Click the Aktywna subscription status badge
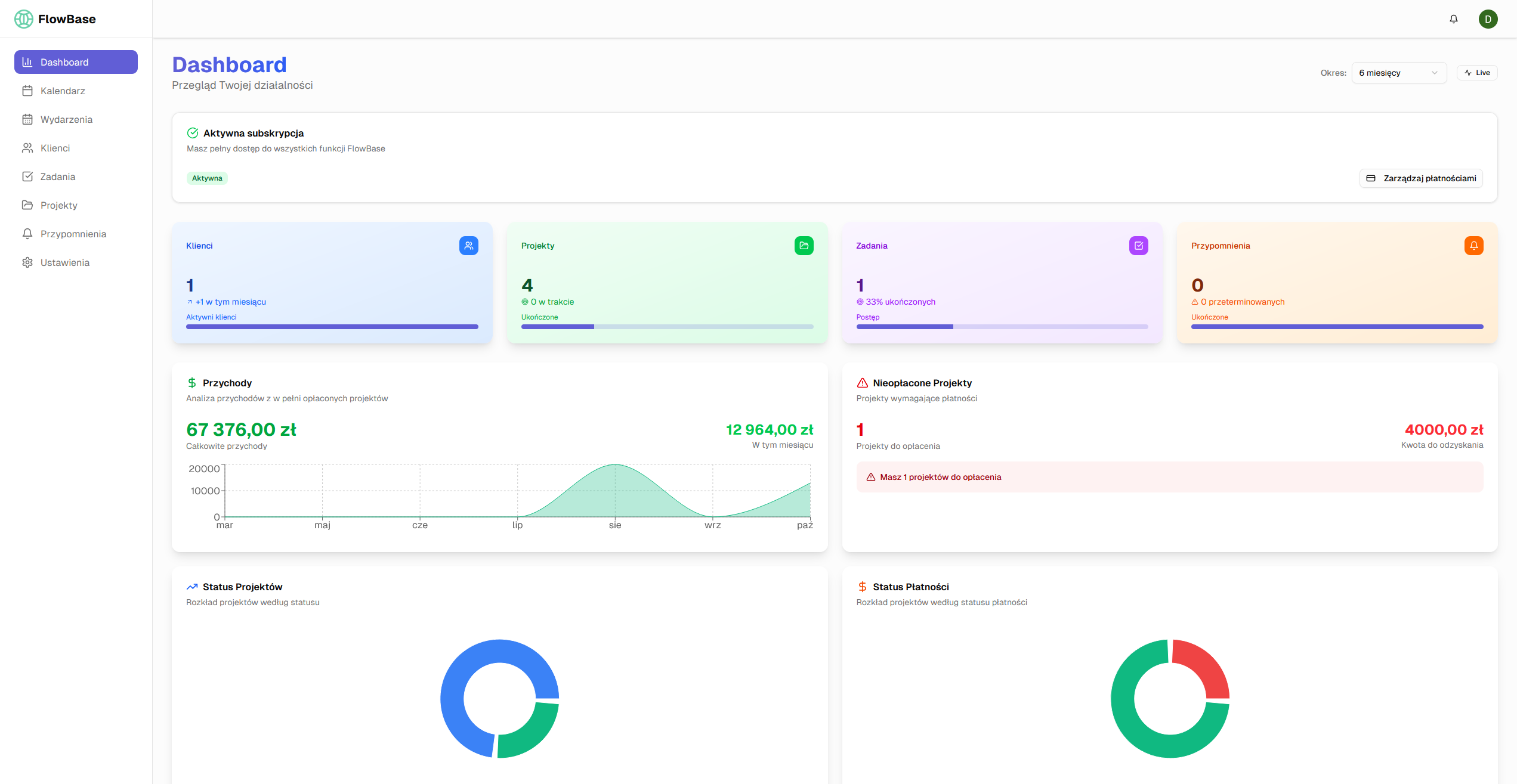The width and height of the screenshot is (1517, 784). coord(207,178)
